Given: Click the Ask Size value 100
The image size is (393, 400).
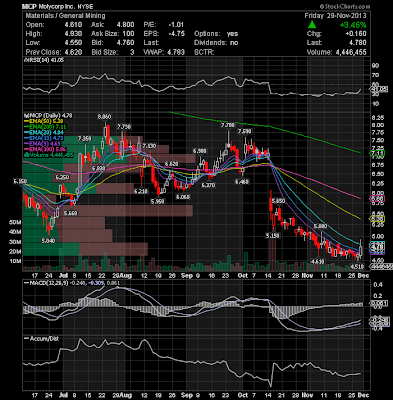Looking at the screenshot, I should click(128, 34).
